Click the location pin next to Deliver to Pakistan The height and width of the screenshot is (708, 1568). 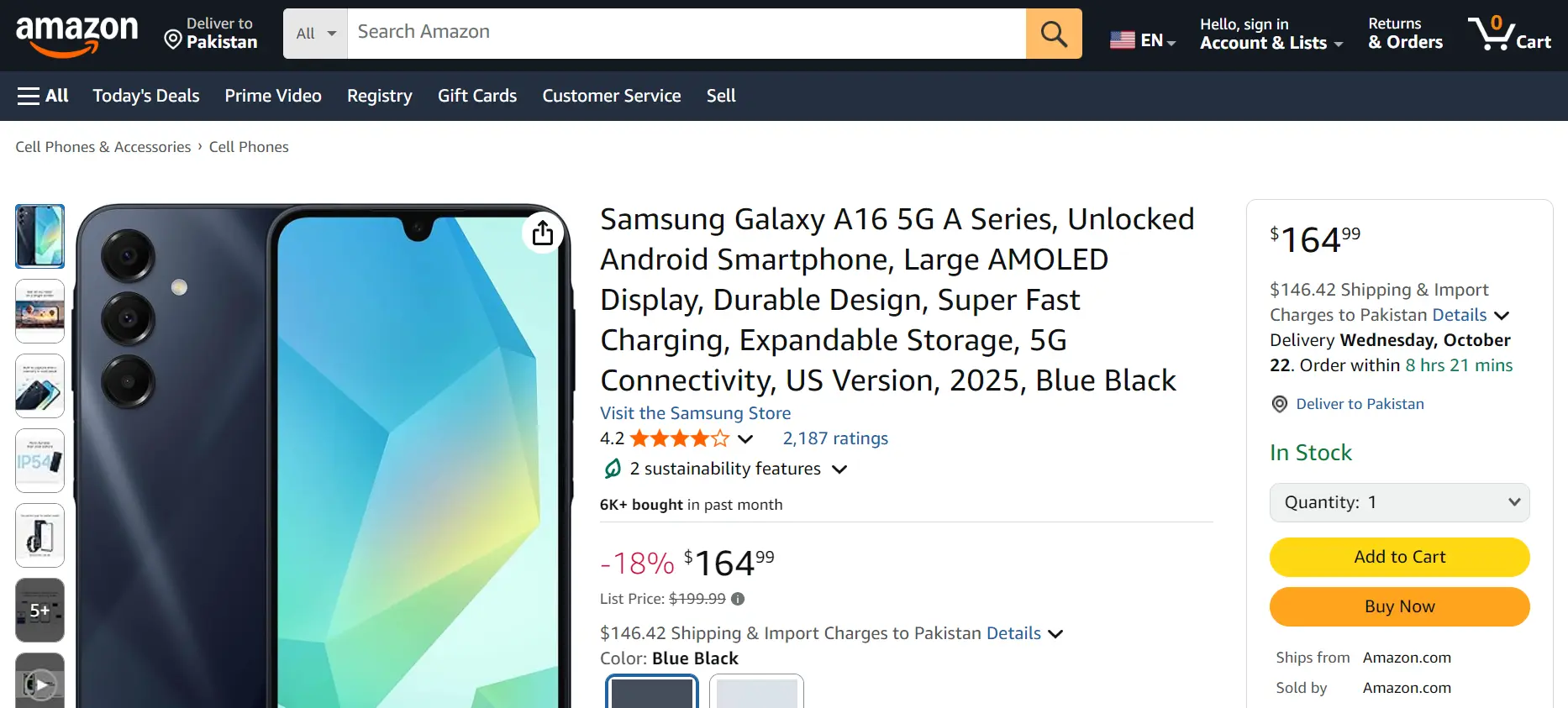click(x=173, y=39)
